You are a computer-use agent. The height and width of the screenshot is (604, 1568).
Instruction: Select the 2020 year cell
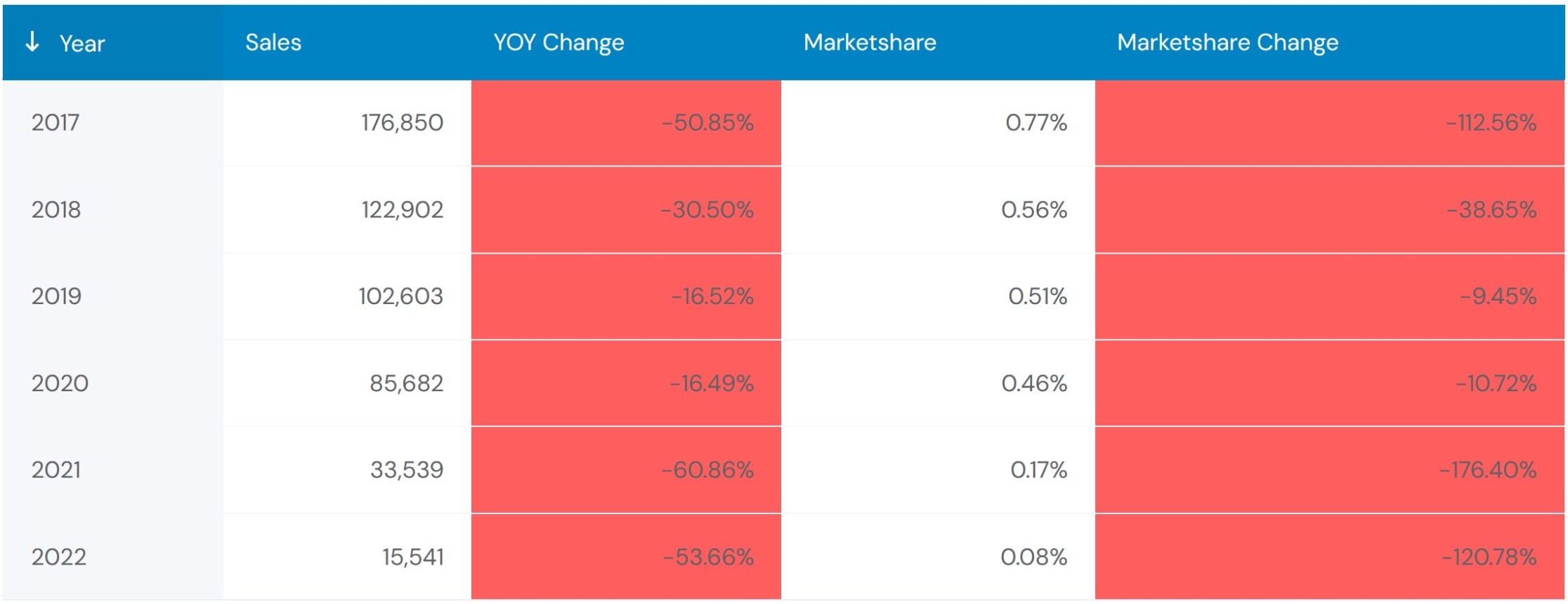(x=60, y=383)
